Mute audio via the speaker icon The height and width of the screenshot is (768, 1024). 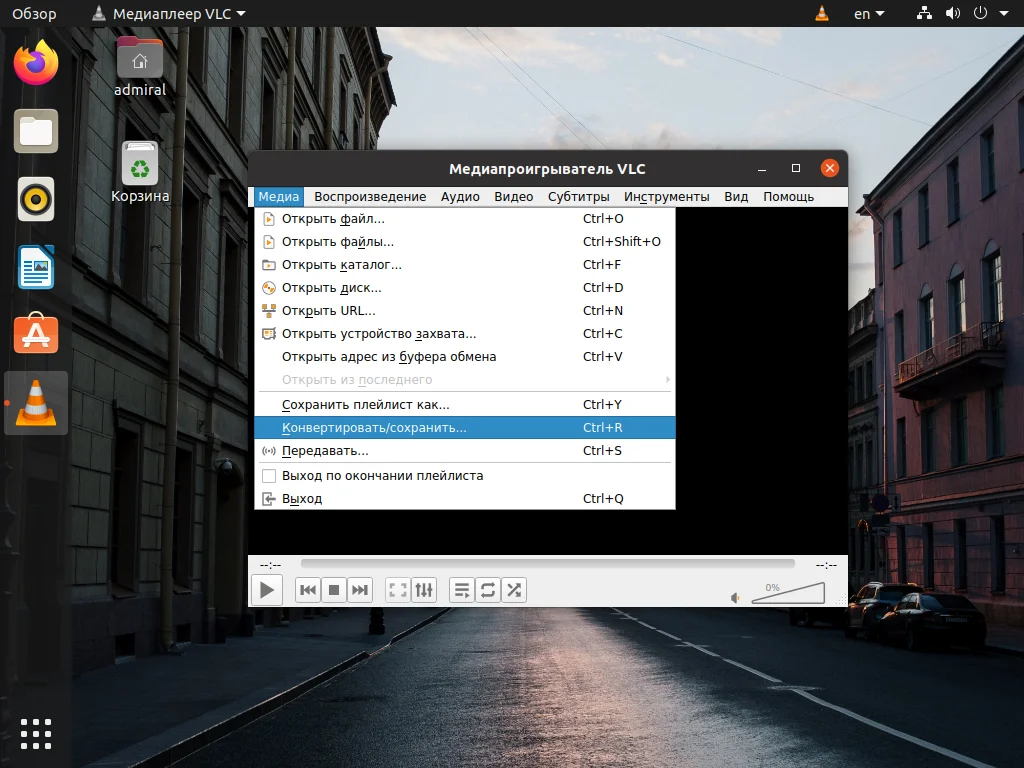tap(735, 597)
